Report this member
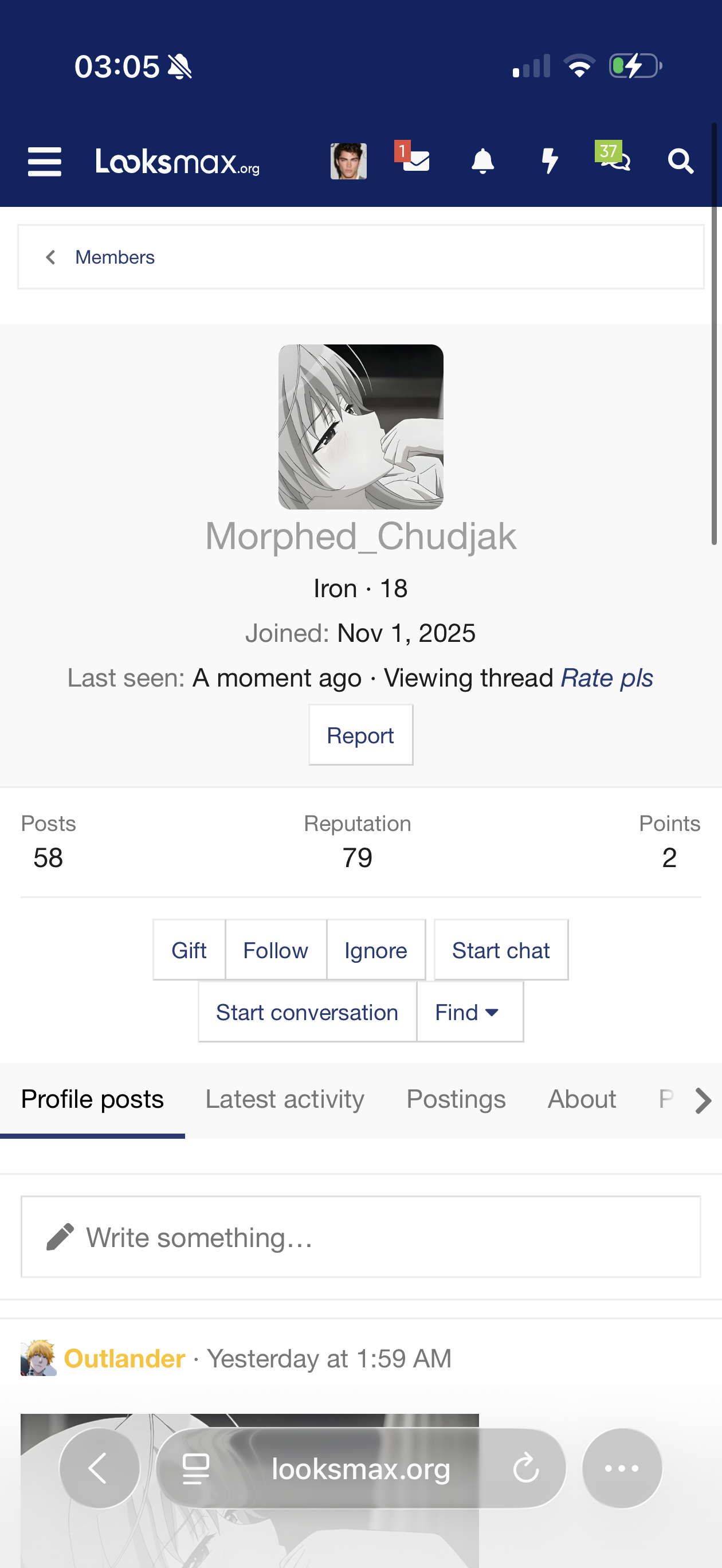 click(360, 735)
